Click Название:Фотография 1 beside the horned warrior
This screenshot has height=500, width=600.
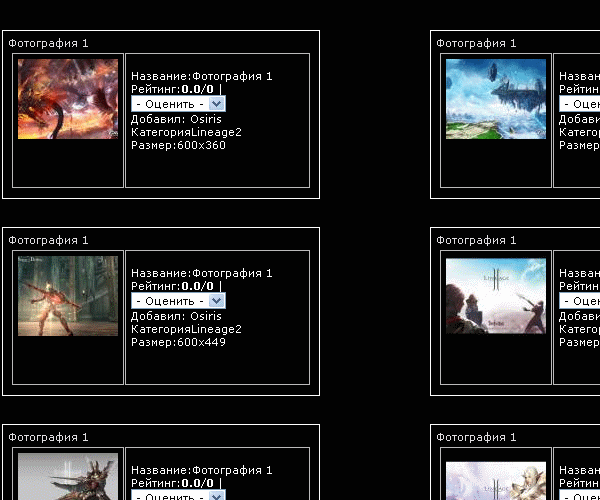coord(202,470)
